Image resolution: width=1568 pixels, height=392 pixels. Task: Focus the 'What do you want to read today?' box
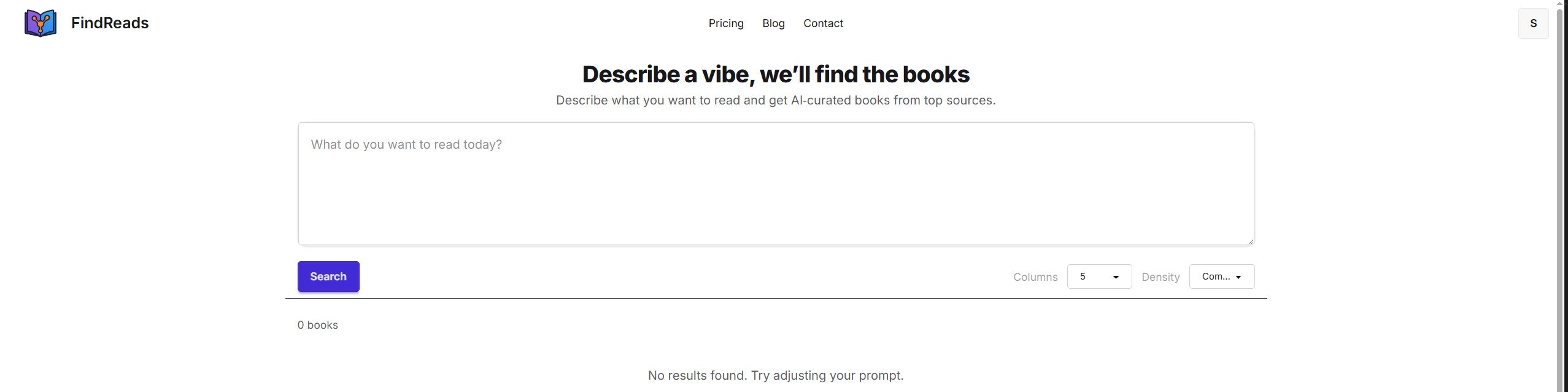pyautogui.click(x=776, y=184)
